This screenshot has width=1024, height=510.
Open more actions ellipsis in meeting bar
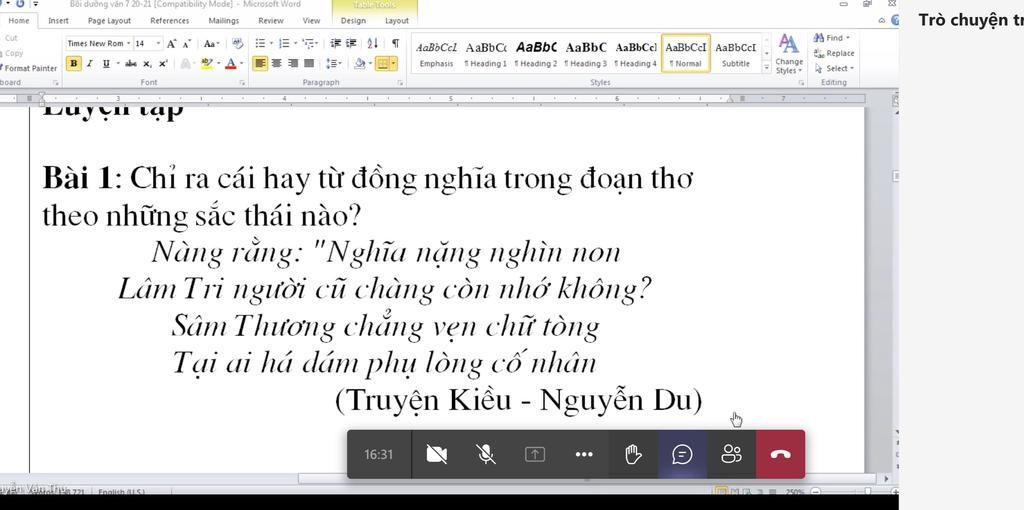coord(584,454)
